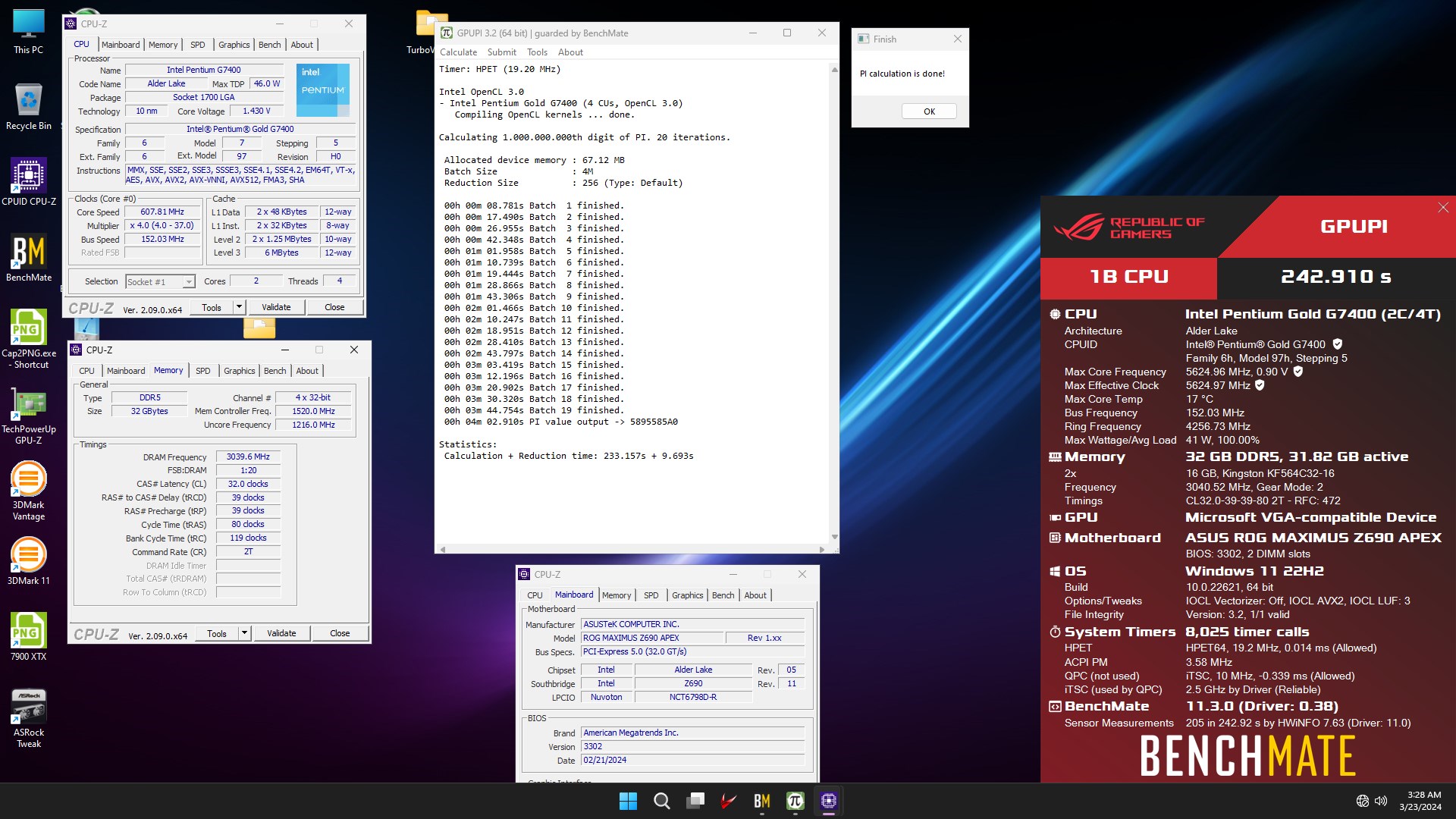The height and width of the screenshot is (819, 1456).
Task: Launch 3DMark Vantage desktop icon
Action: click(28, 491)
